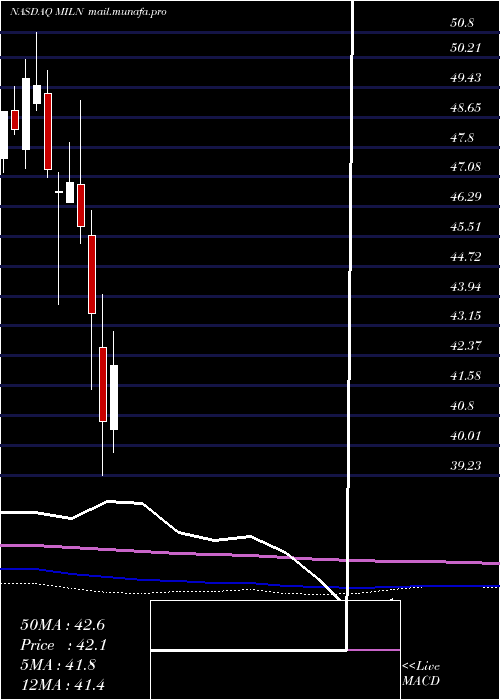The height and width of the screenshot is (700, 500).
Task: Click the 42.37 price axis label
Action: [466, 346]
